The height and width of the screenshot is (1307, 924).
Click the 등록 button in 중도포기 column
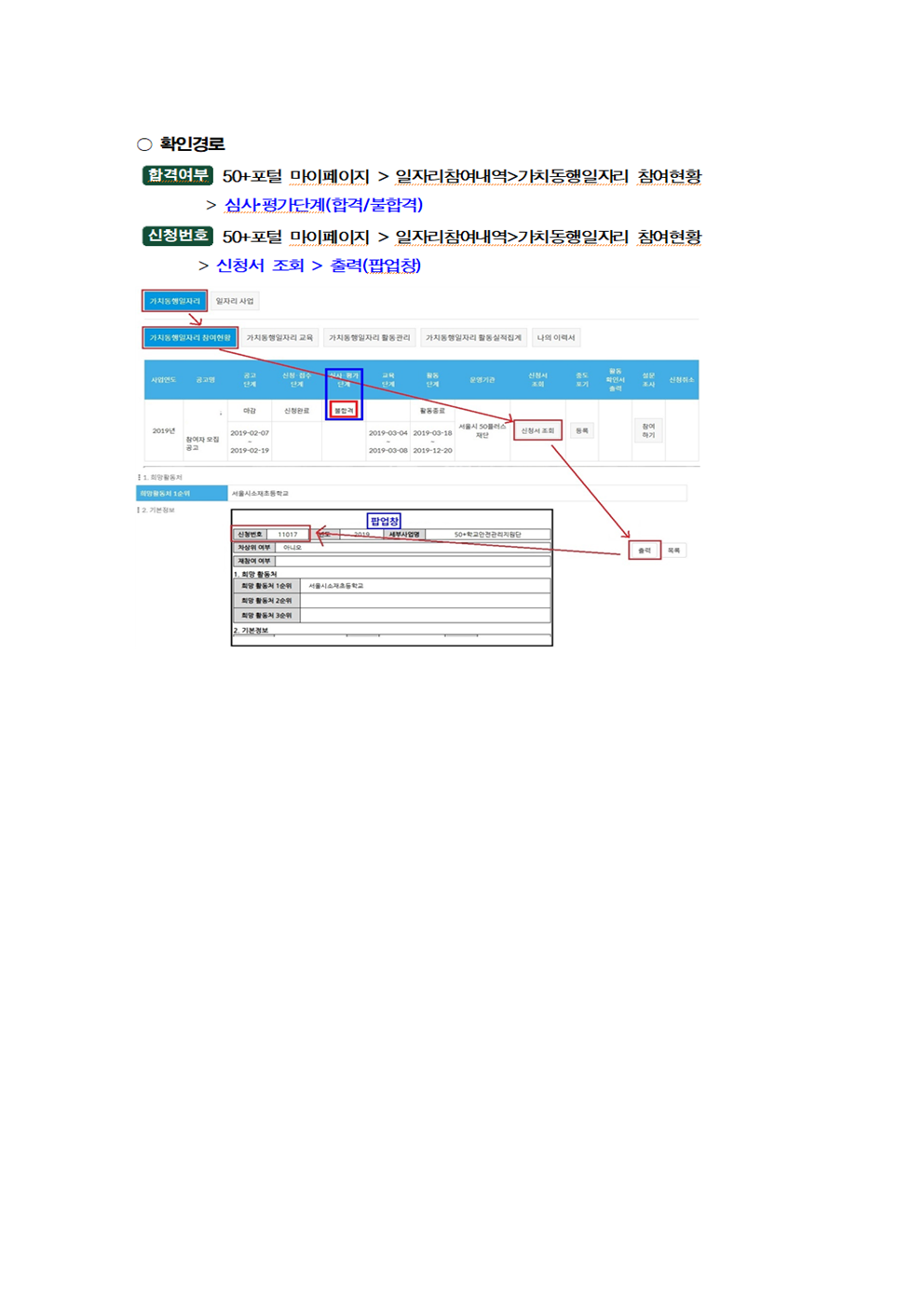coord(582,430)
